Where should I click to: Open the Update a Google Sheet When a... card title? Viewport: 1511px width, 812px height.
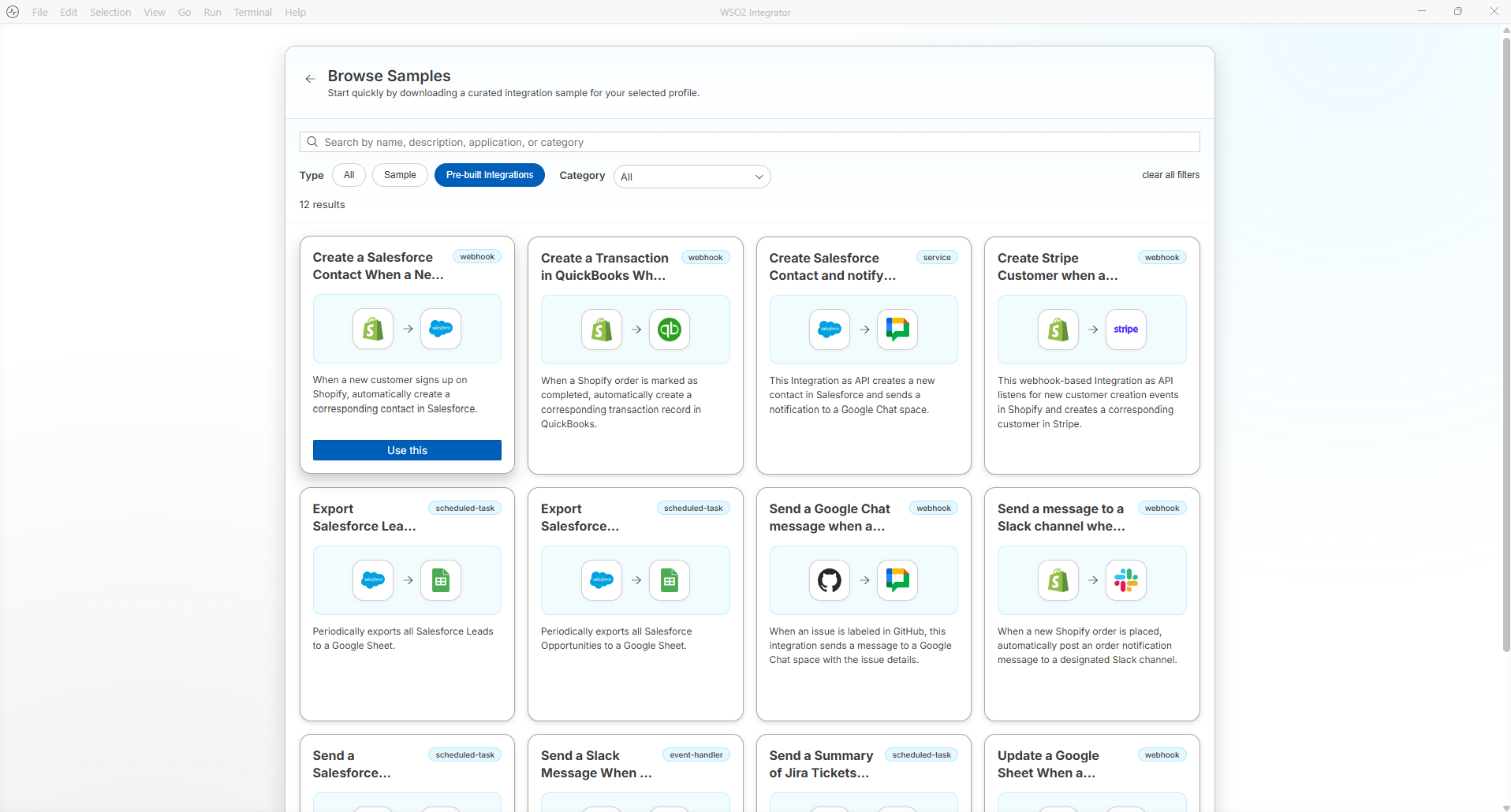tap(1048, 764)
